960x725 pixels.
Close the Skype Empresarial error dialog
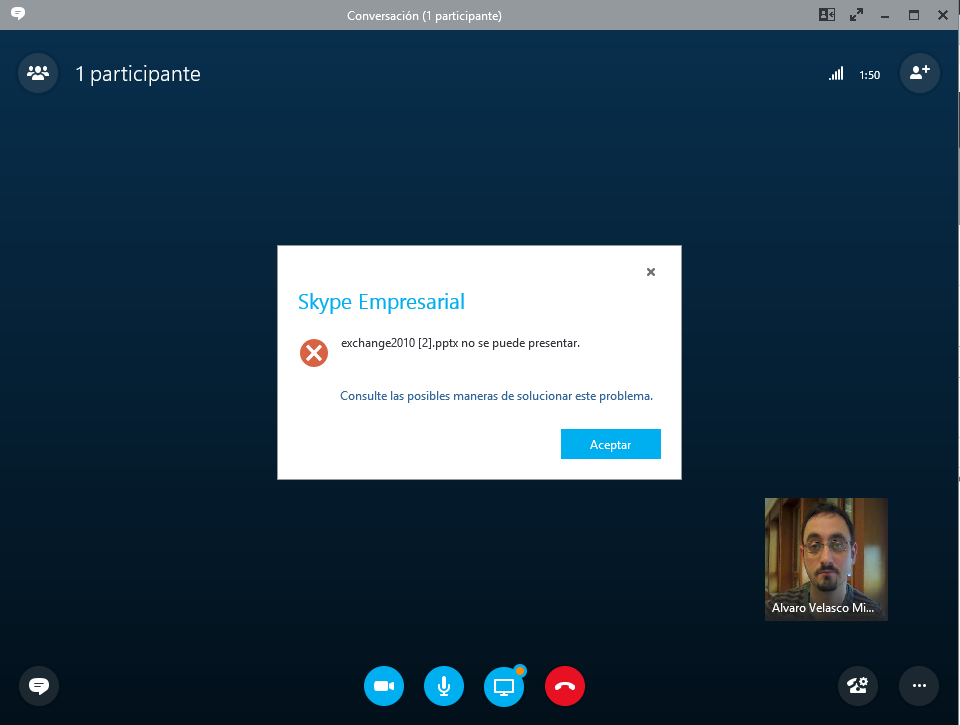651,272
